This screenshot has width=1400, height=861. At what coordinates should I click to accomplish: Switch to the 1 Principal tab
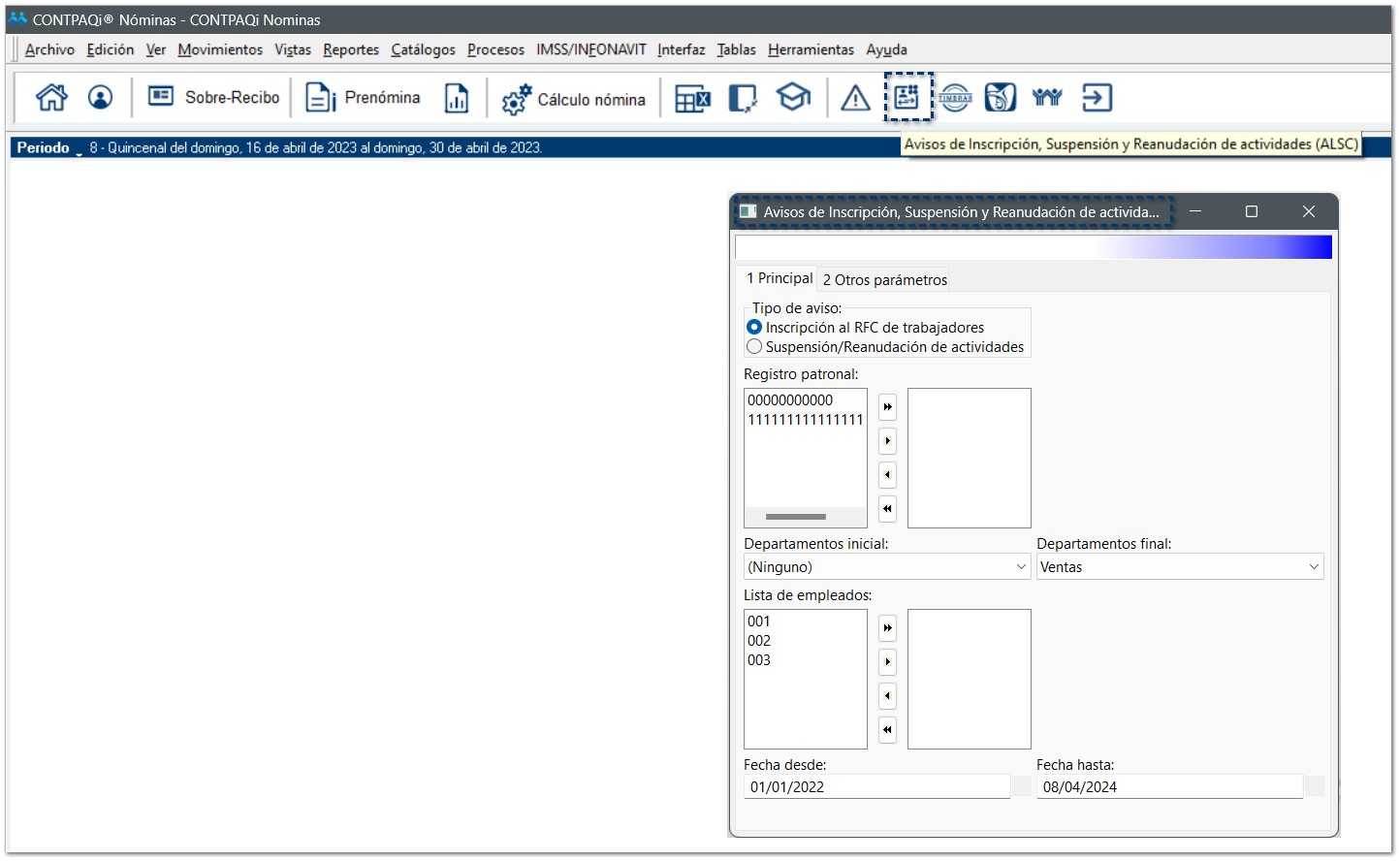coord(779,278)
